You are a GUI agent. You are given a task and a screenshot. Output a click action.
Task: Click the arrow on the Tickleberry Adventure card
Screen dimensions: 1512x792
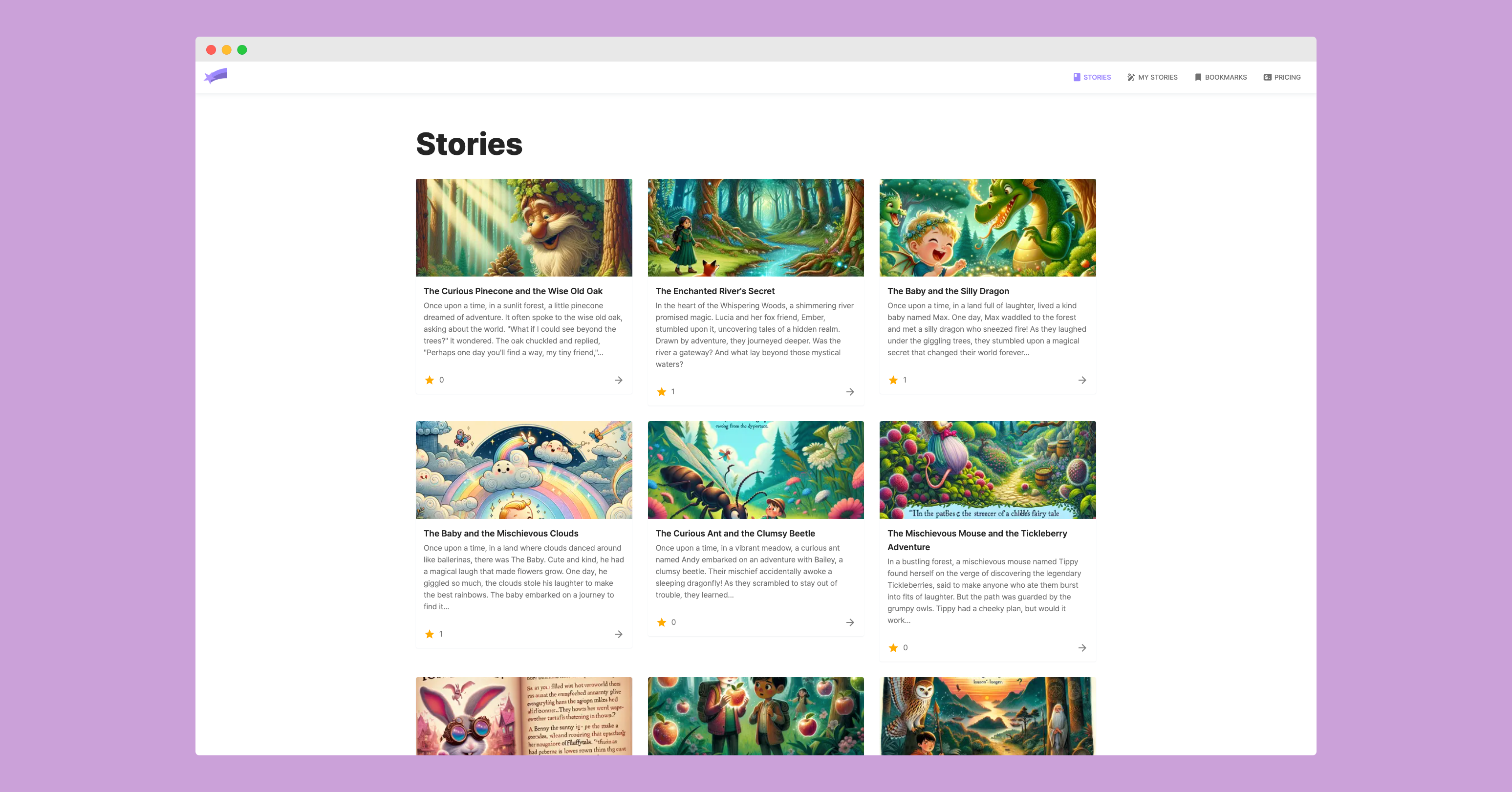point(1082,648)
